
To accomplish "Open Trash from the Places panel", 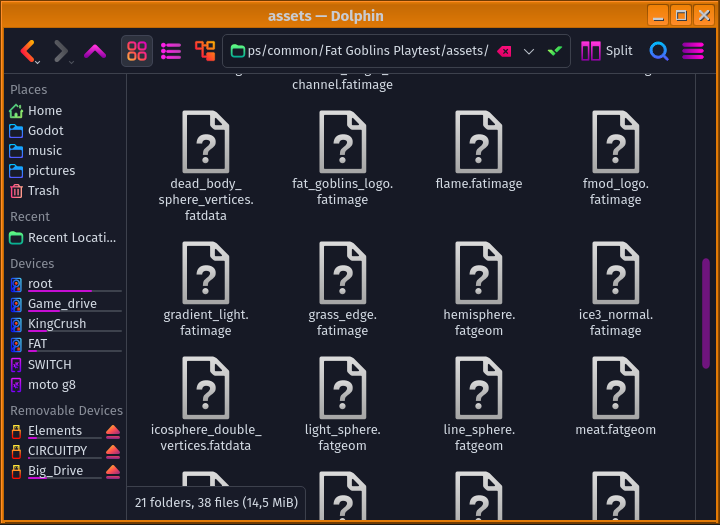I will point(43,191).
